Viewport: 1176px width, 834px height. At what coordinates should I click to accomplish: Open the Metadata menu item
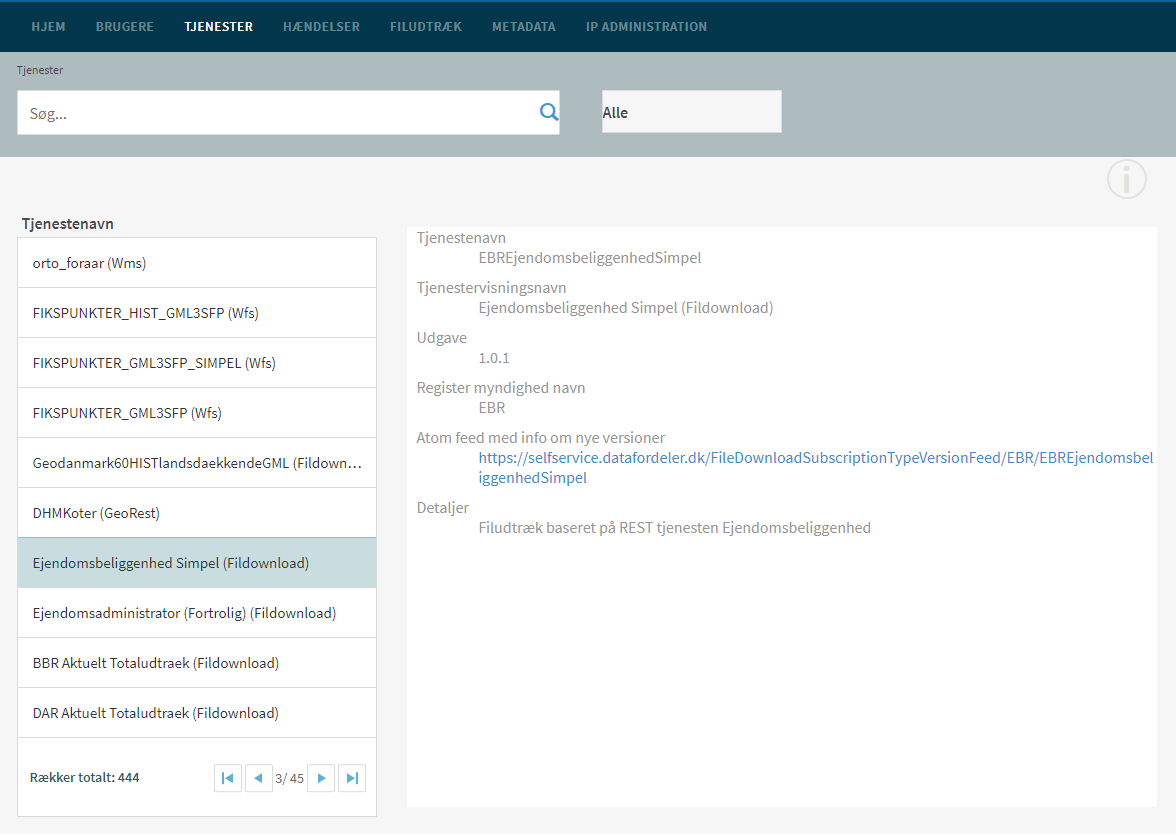(x=524, y=27)
